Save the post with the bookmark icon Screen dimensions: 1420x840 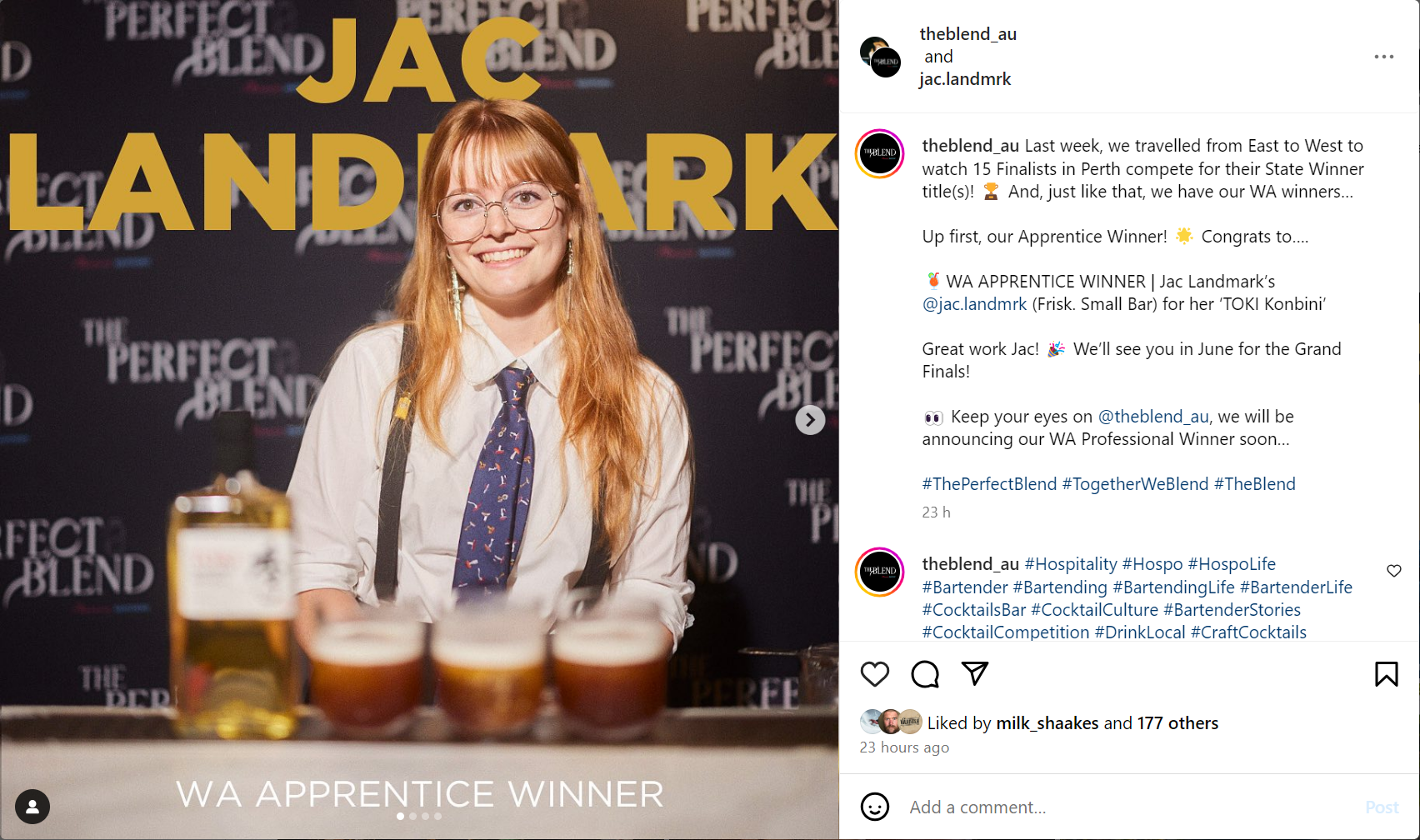tap(1387, 674)
